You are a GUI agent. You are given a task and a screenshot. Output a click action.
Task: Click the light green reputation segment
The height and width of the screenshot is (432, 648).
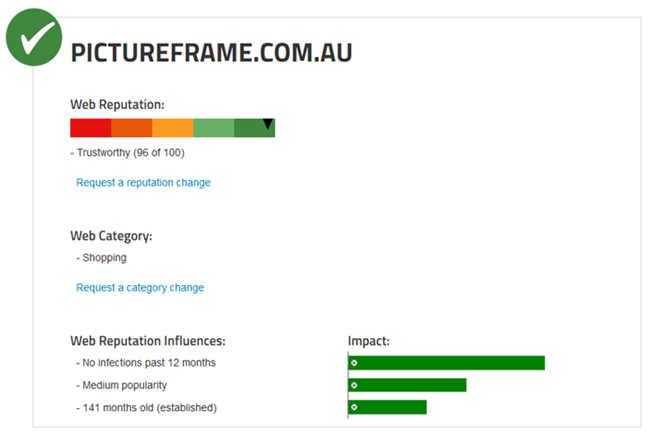[213, 128]
